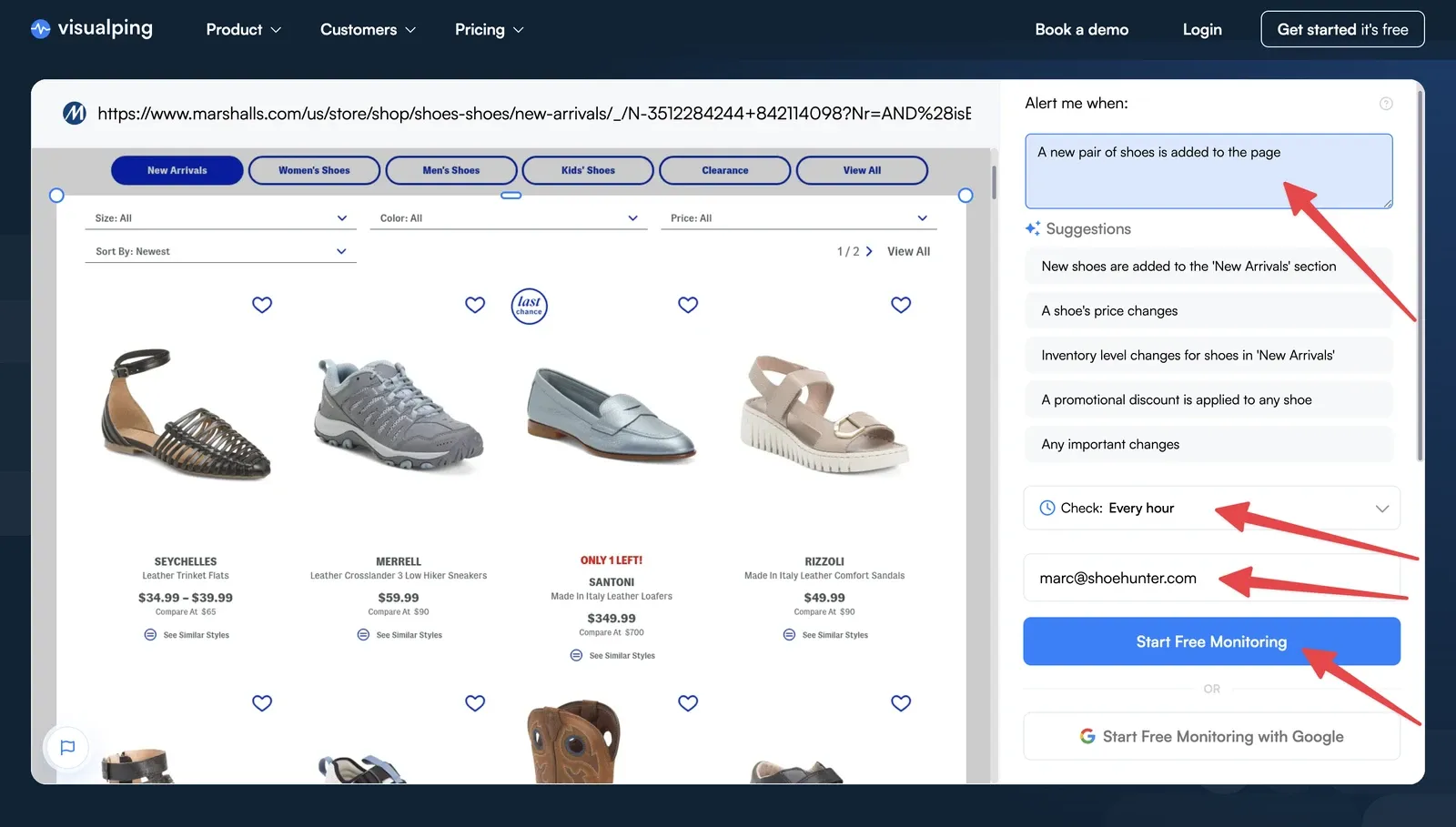Select the top-right selection handle circle
Screen dimensions: 1456x827
pos(966,196)
